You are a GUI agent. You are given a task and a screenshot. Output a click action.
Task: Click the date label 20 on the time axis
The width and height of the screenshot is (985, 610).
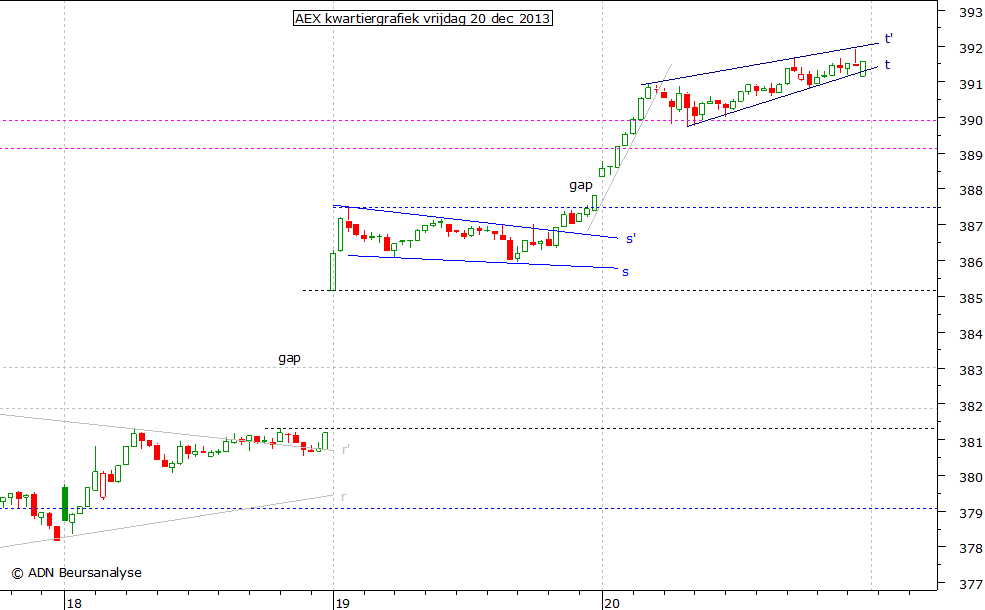(x=611, y=604)
